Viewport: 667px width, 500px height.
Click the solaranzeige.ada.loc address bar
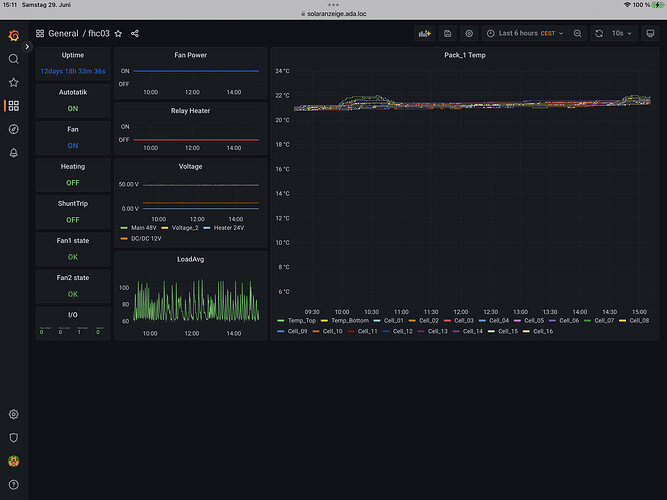pyautogui.click(x=334, y=14)
